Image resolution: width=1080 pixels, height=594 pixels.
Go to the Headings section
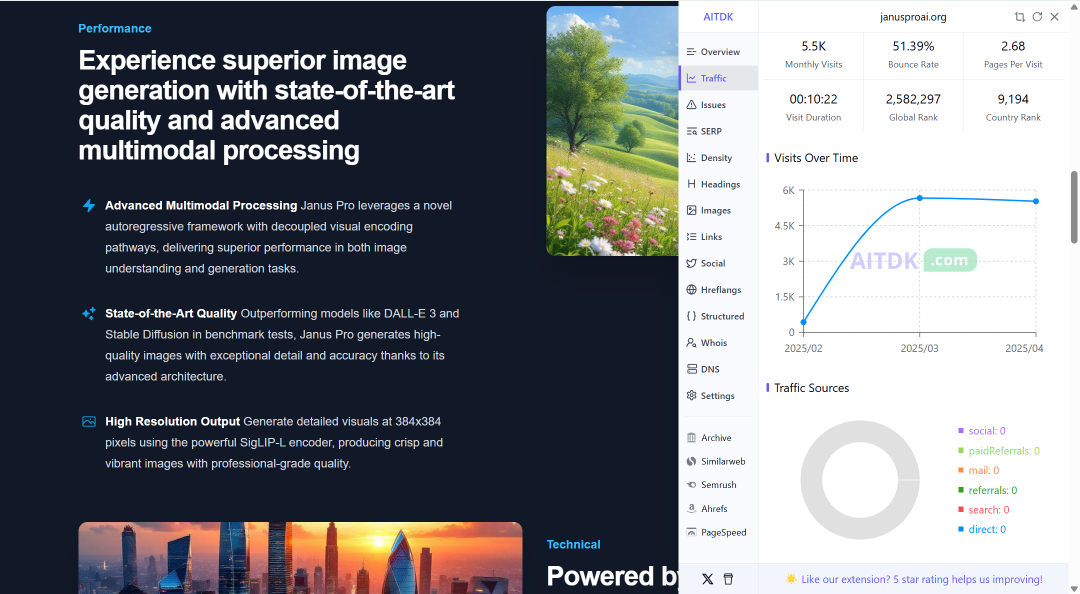coord(718,184)
